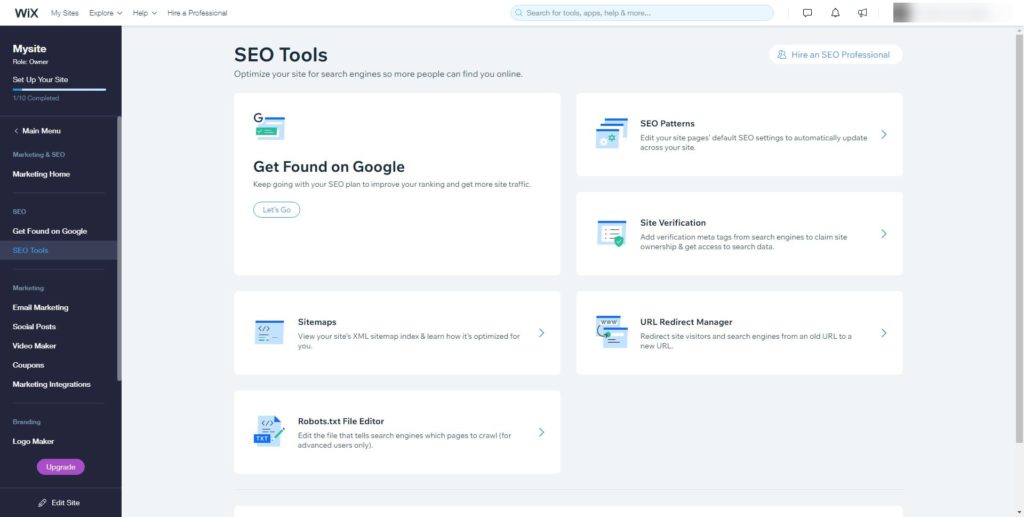Click the Sitemaps code window icon
The image size is (1024, 517).
point(269,333)
